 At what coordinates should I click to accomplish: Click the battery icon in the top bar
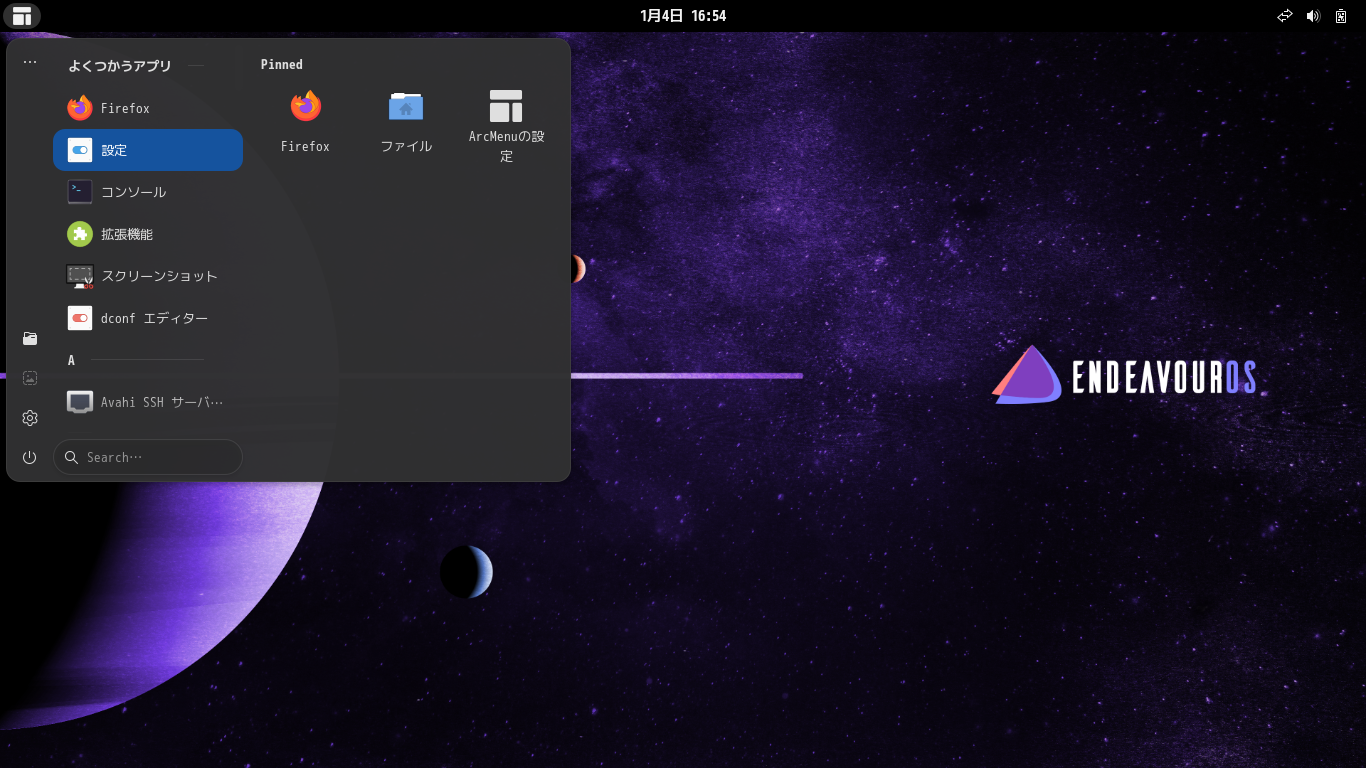pyautogui.click(x=1341, y=16)
